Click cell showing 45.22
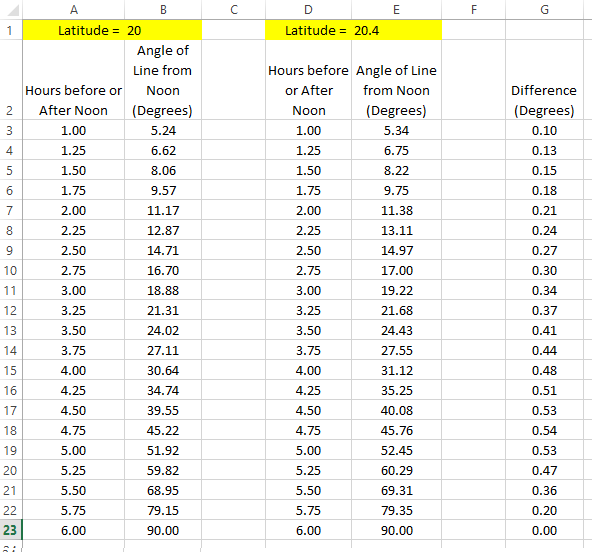 [x=163, y=430]
